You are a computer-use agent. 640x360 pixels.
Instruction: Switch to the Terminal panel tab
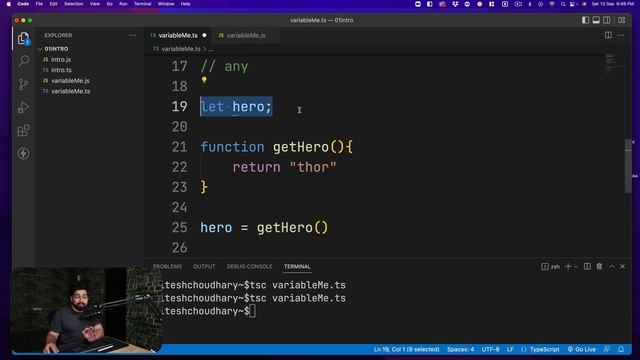click(297, 267)
